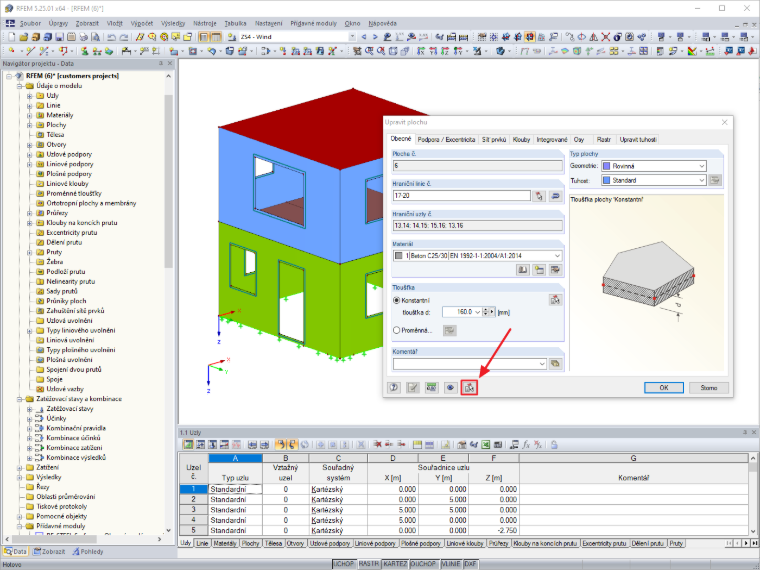Select Kombinace zatížení in navigator tree
The height and width of the screenshot is (570, 760).
click(x=74, y=448)
